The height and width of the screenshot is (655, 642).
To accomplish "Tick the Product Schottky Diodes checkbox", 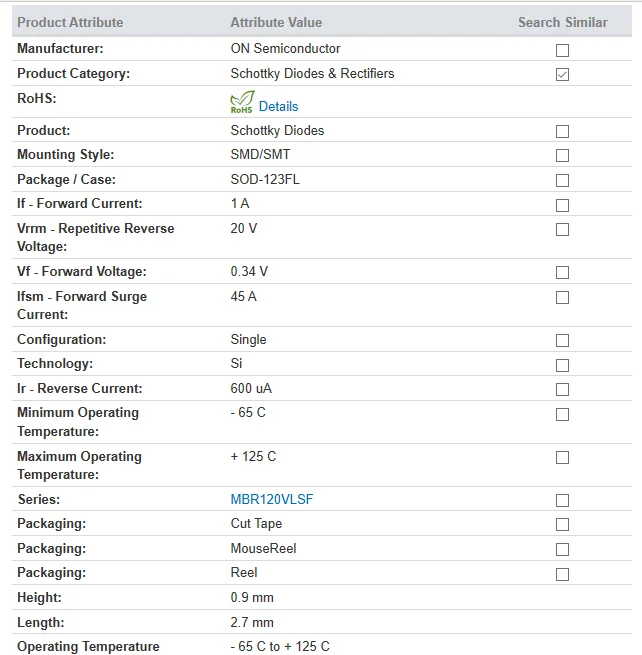I will 562,132.
